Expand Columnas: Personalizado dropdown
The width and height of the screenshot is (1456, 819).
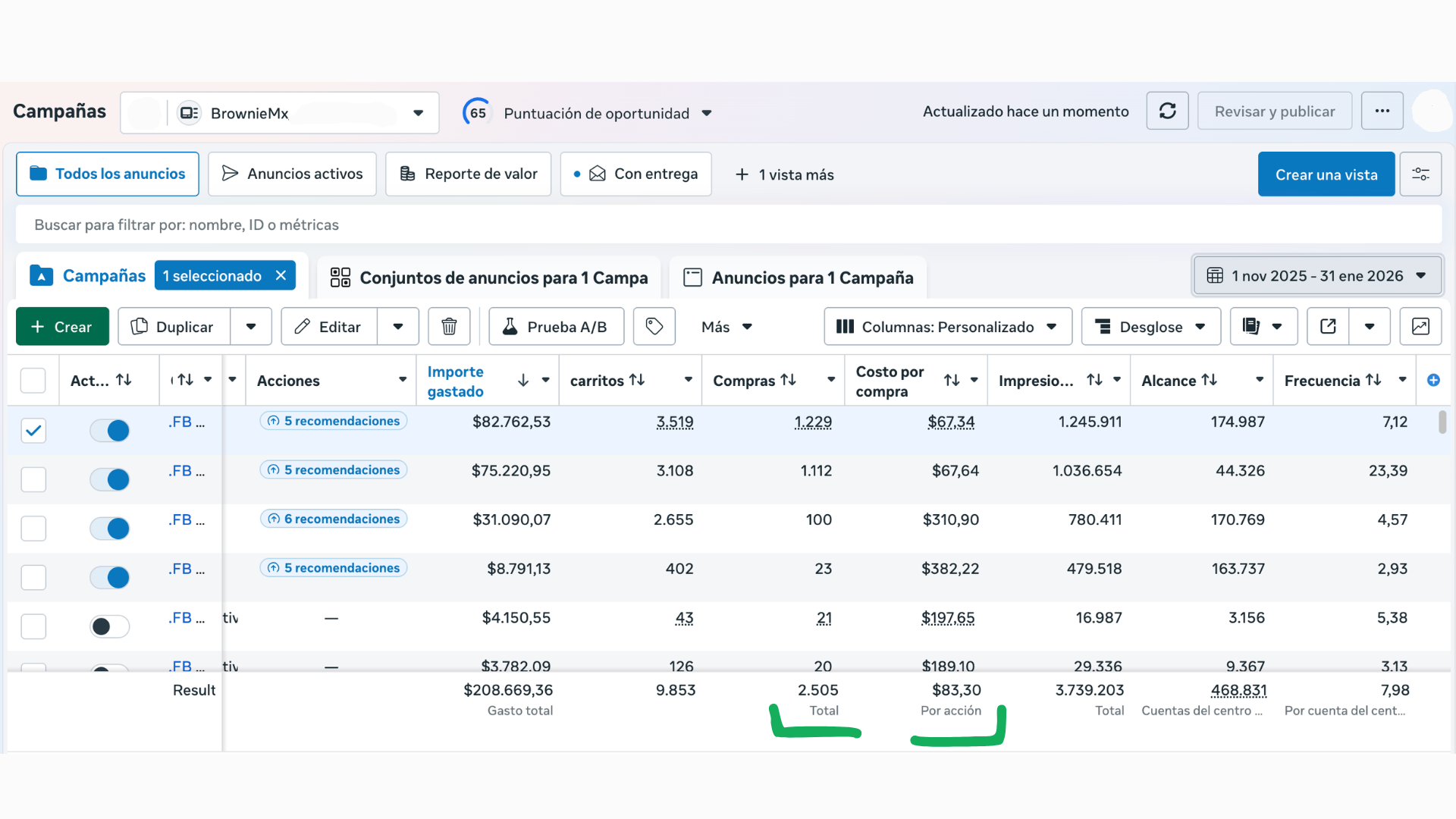click(947, 327)
